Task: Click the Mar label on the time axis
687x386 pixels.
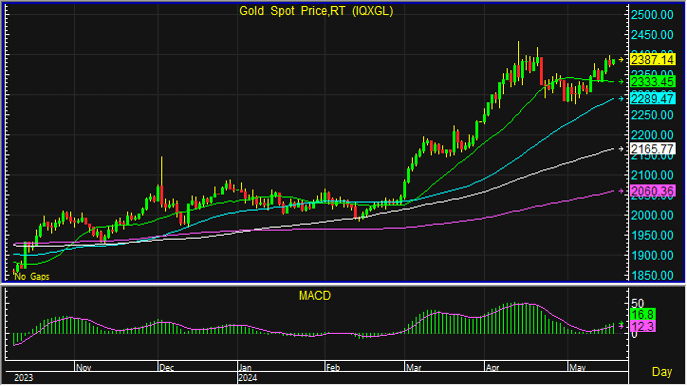Action: (414, 368)
